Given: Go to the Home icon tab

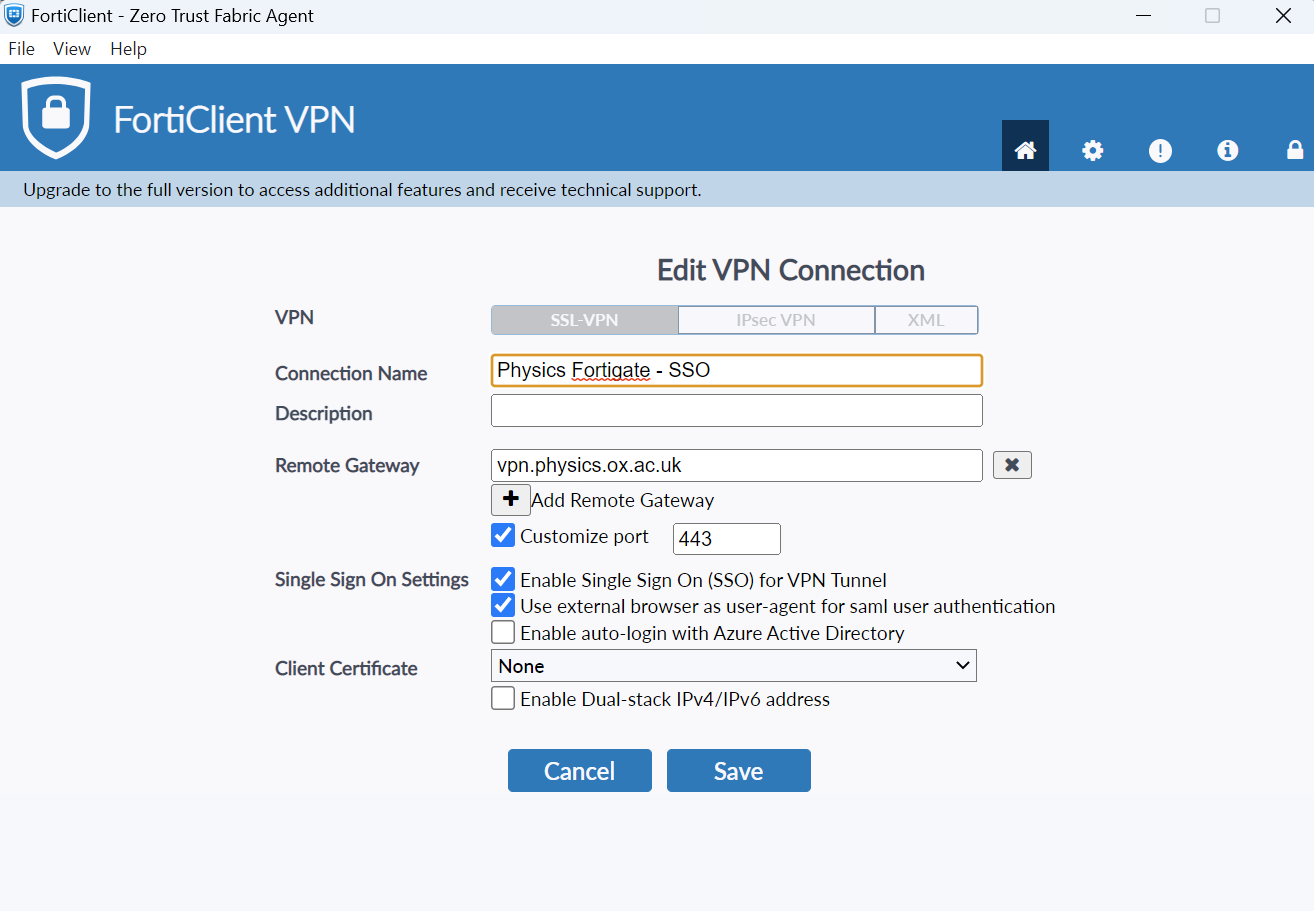Looking at the screenshot, I should [x=1025, y=150].
